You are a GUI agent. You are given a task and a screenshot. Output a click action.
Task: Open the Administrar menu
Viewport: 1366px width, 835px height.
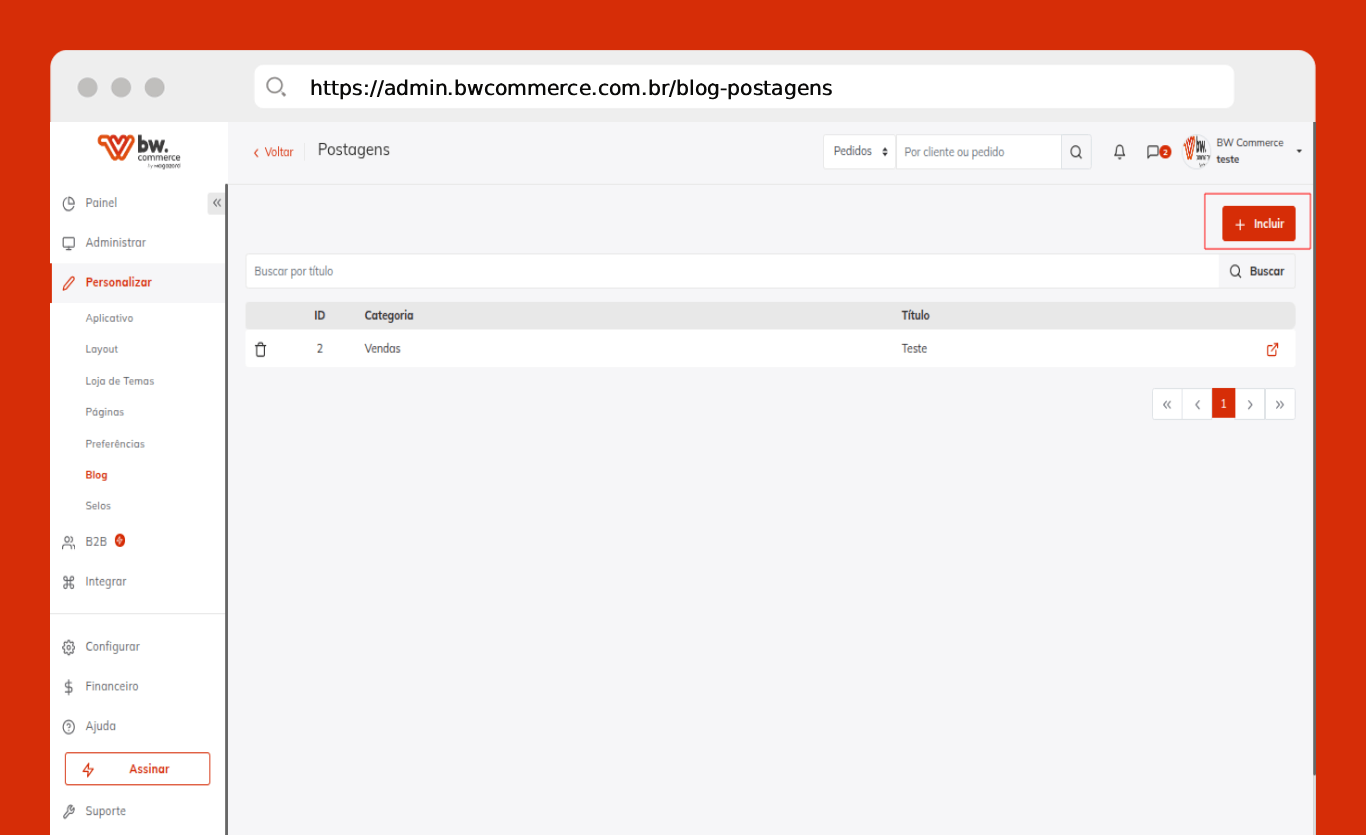(x=115, y=243)
